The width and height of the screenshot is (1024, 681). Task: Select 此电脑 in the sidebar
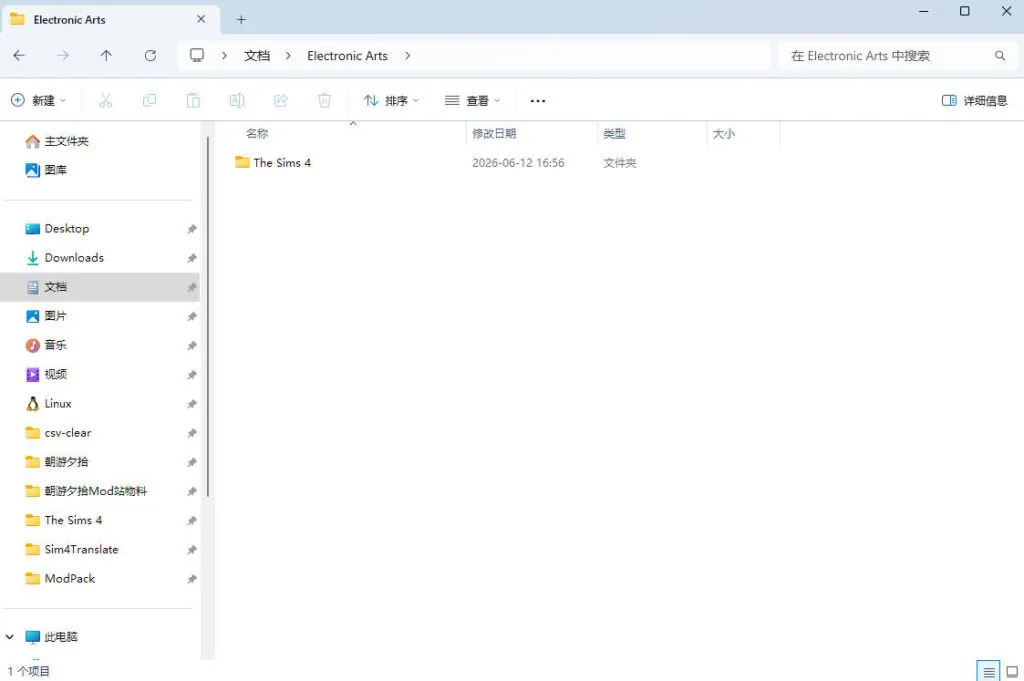pyautogui.click(x=61, y=637)
